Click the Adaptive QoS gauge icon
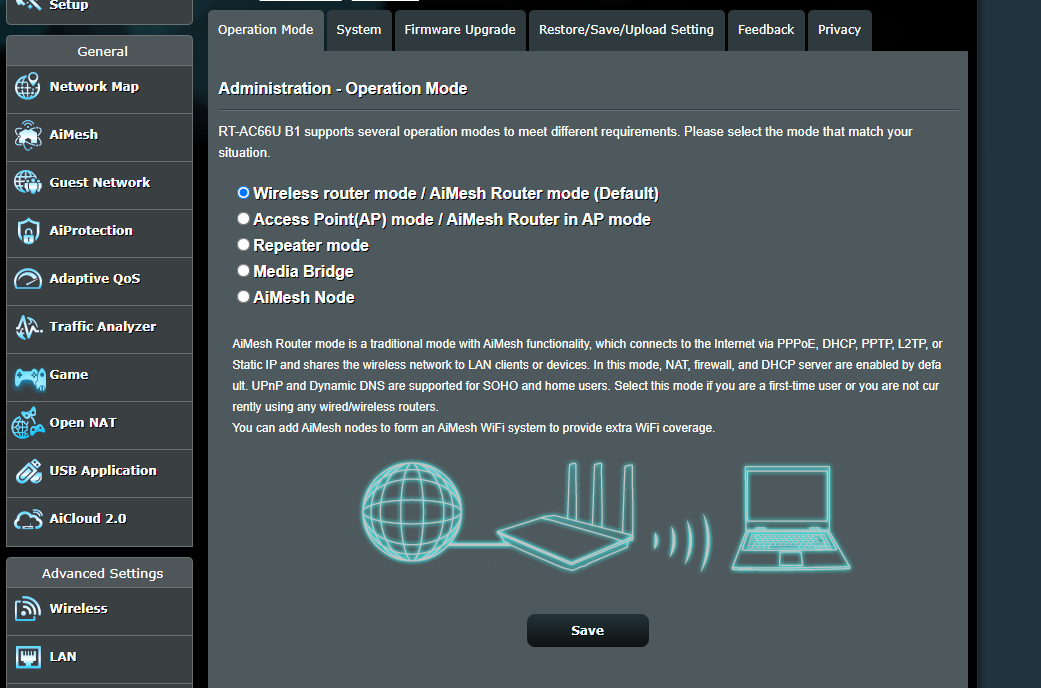1041x688 pixels. (28, 279)
